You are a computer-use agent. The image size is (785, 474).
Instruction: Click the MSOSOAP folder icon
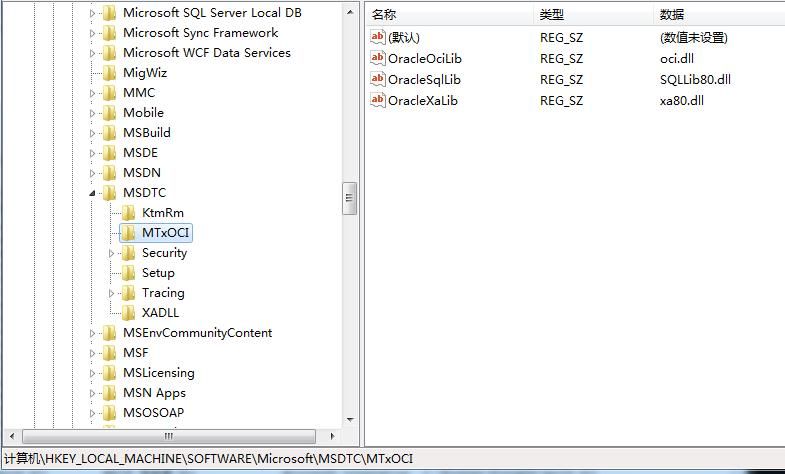[109, 413]
